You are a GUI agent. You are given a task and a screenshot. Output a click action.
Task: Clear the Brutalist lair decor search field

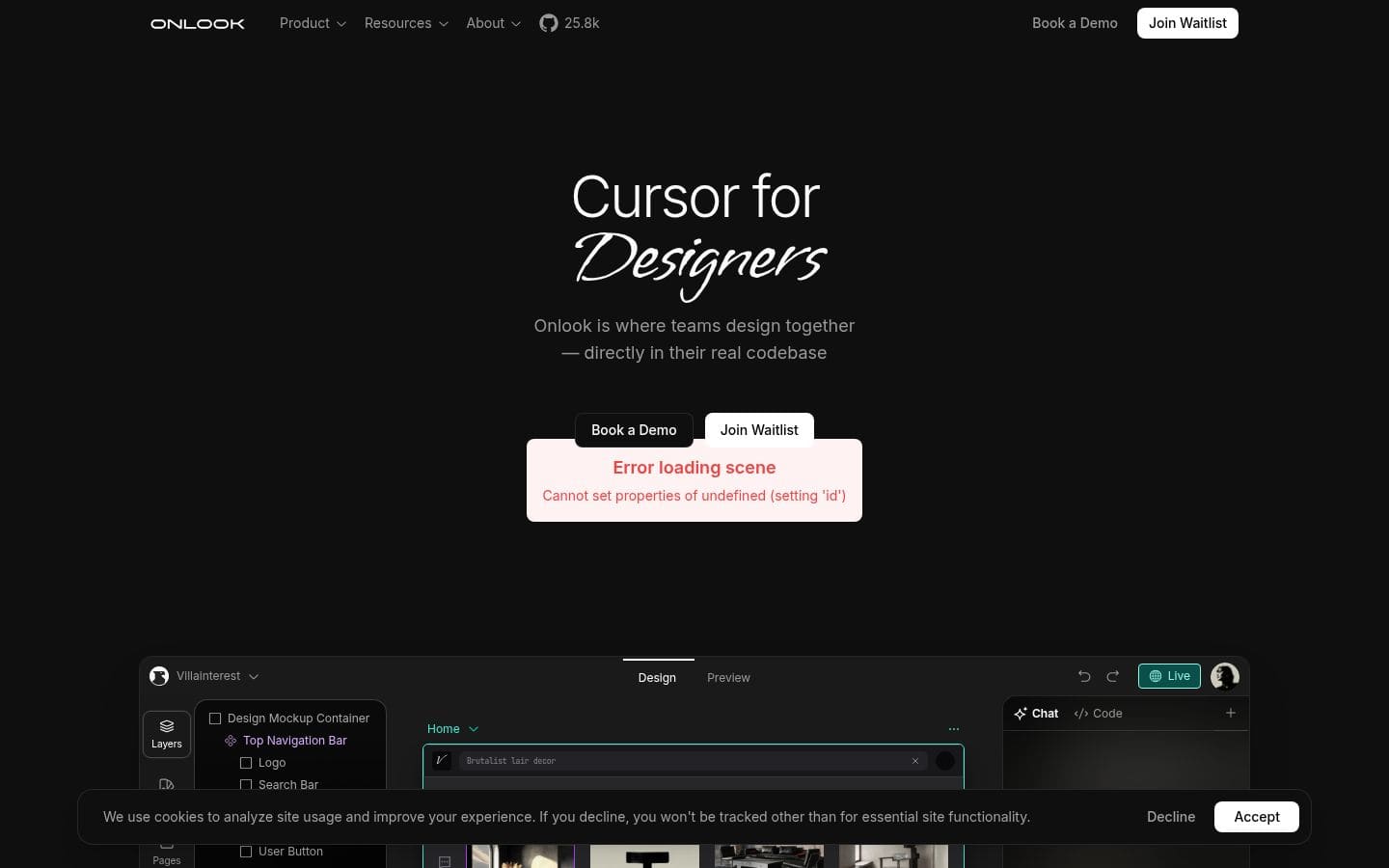pyautogui.click(x=915, y=761)
